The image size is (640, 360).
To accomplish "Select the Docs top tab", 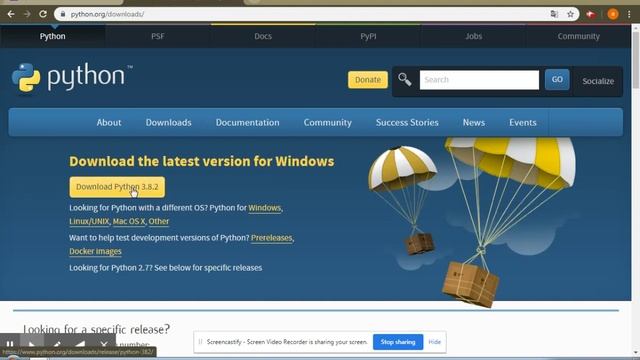I will pyautogui.click(x=263, y=36).
